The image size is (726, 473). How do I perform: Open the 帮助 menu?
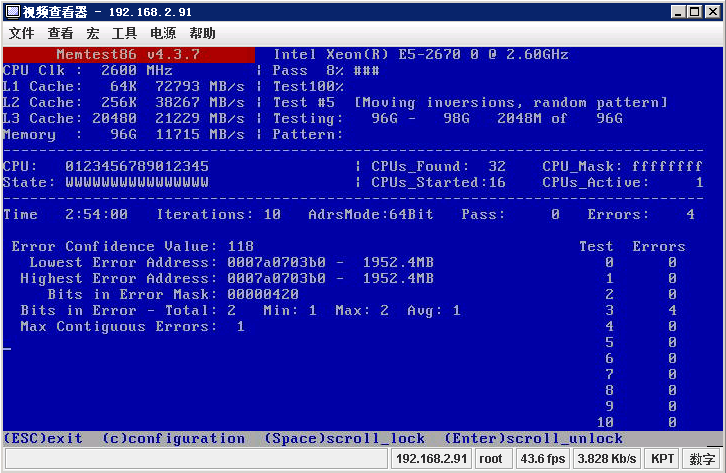(x=202, y=33)
